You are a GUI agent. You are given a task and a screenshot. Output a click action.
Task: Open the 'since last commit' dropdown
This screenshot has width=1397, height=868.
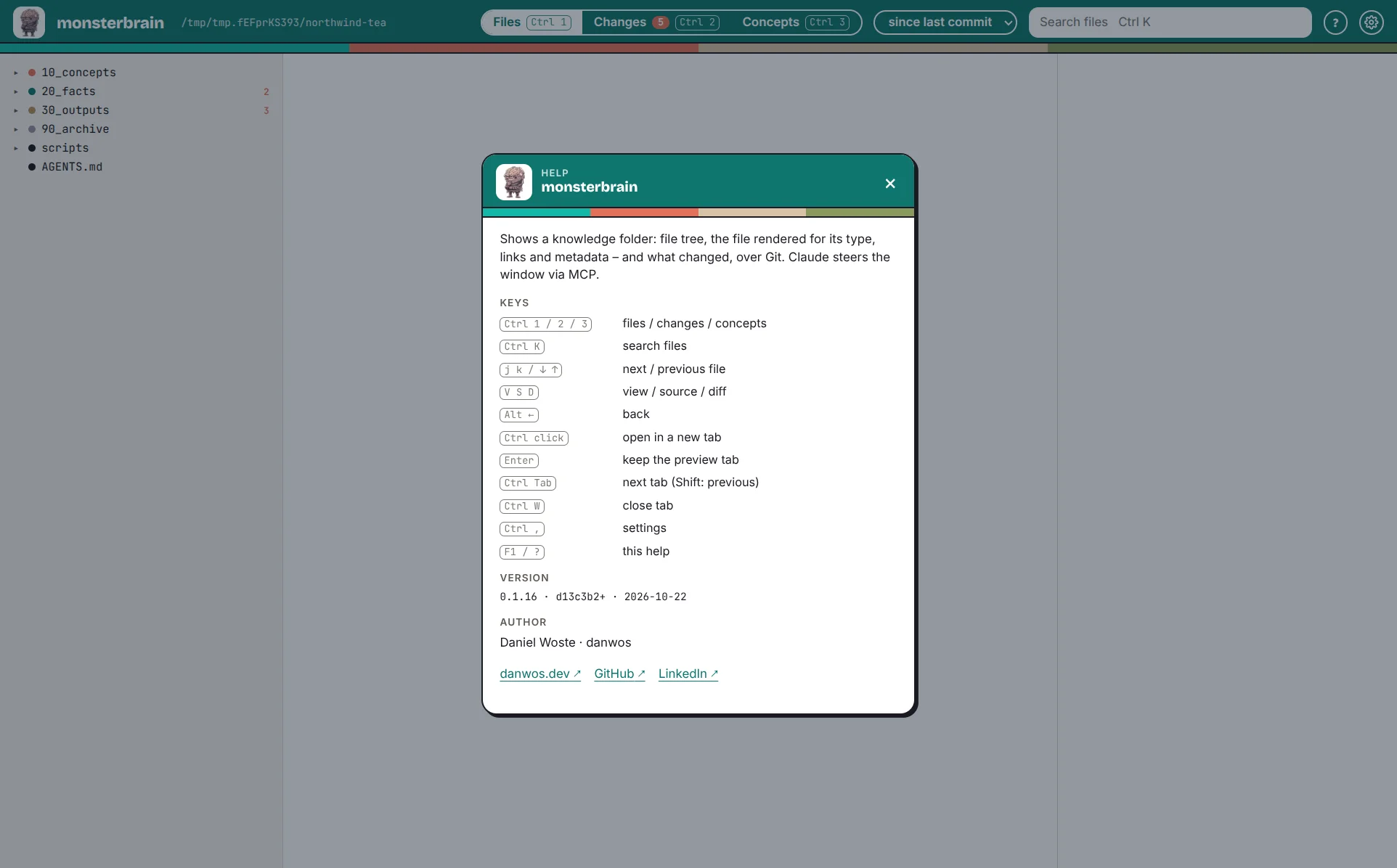[x=945, y=22]
